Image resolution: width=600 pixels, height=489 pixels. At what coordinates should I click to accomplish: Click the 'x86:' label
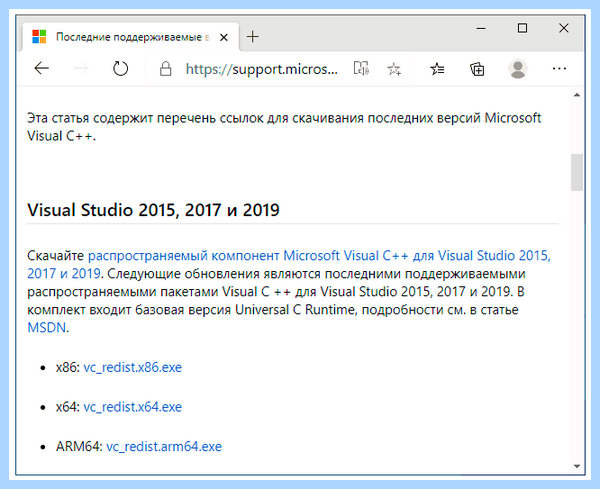pos(68,367)
